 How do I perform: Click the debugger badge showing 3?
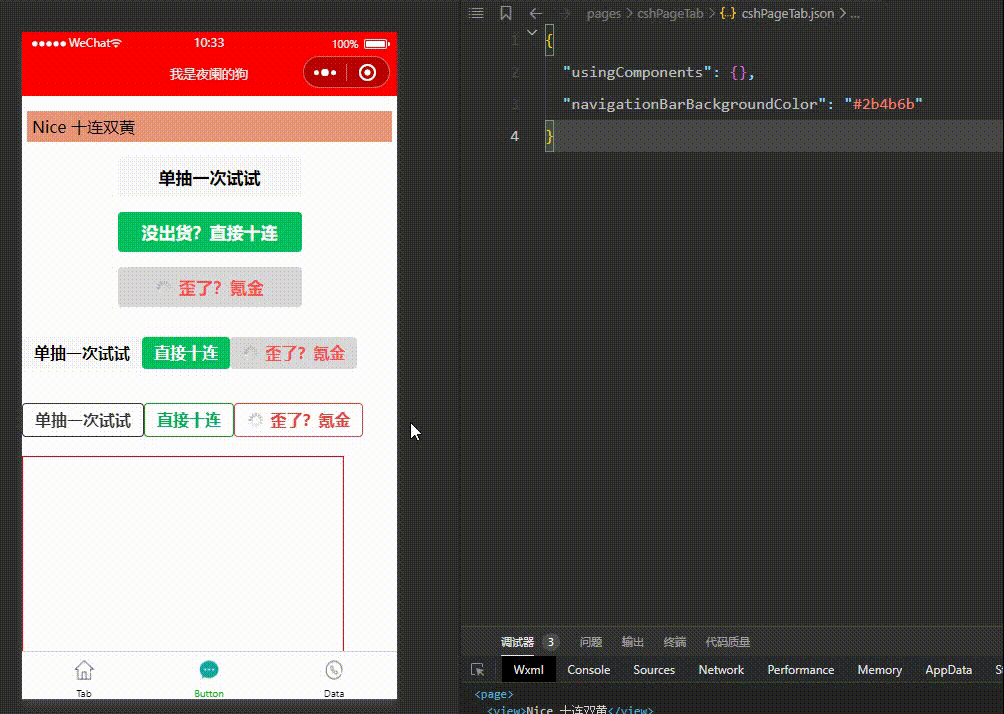pyautogui.click(x=550, y=642)
